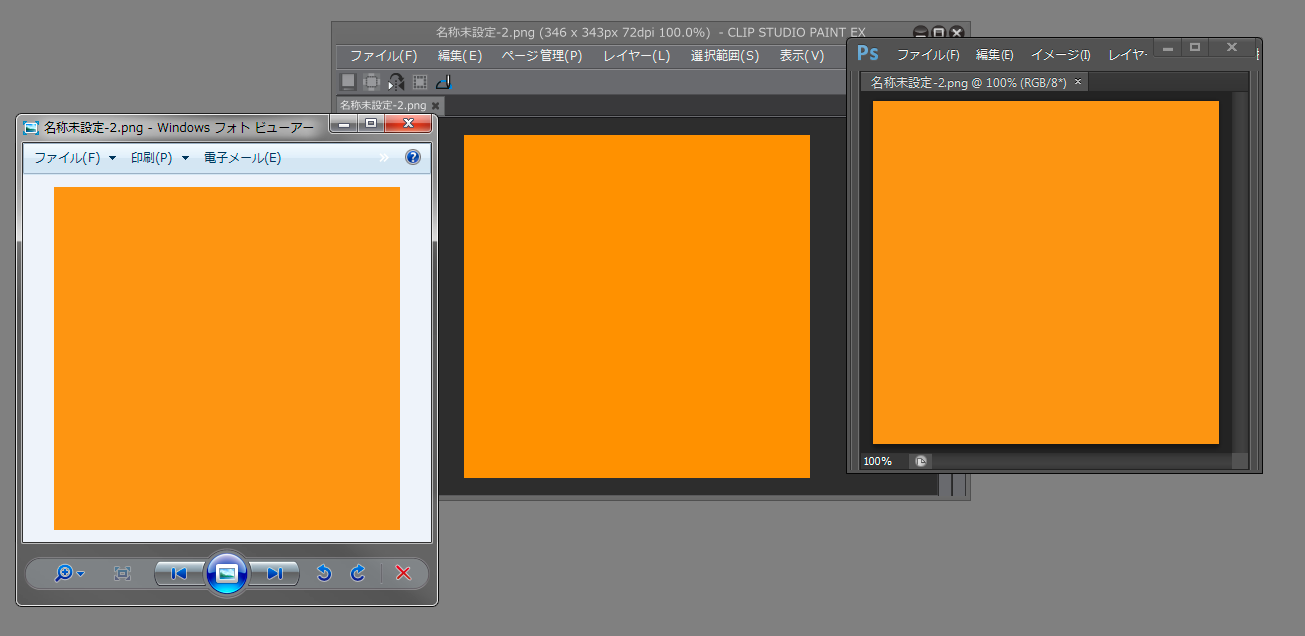1305x636 pixels.
Task: Open the 選択範囲(S) menu in Clip Studio Paint
Action: (724, 56)
